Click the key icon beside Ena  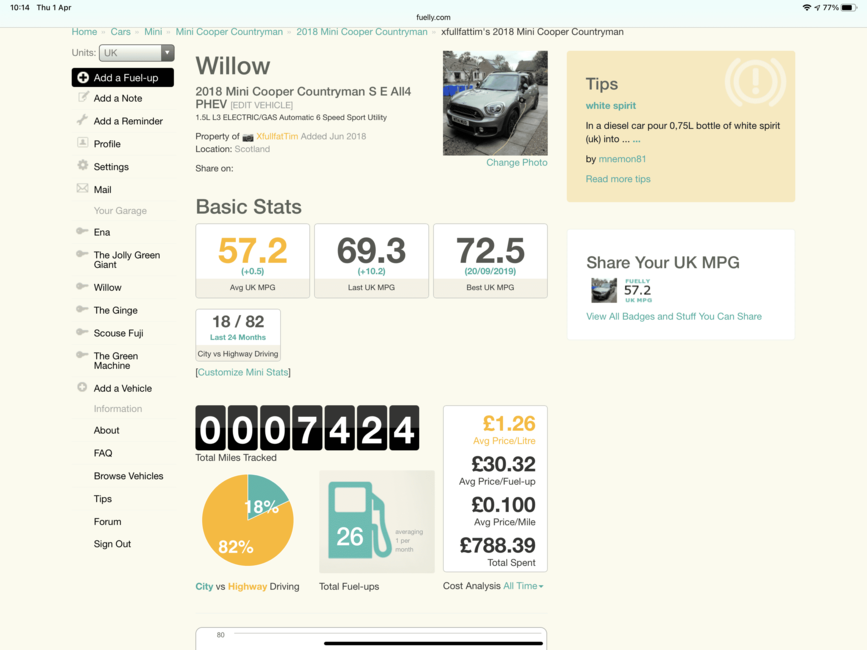click(82, 231)
